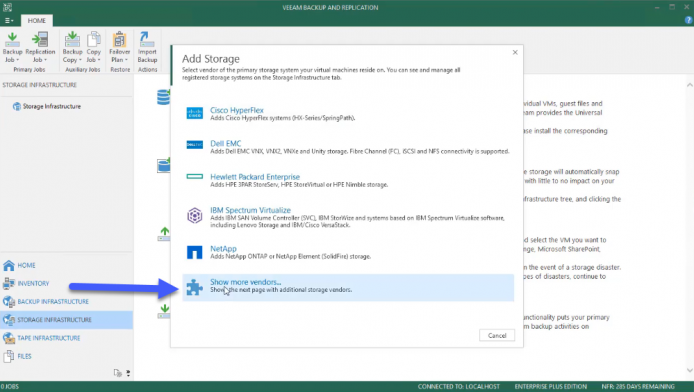Click the Cancel button
The height and width of the screenshot is (392, 694).
(497, 335)
